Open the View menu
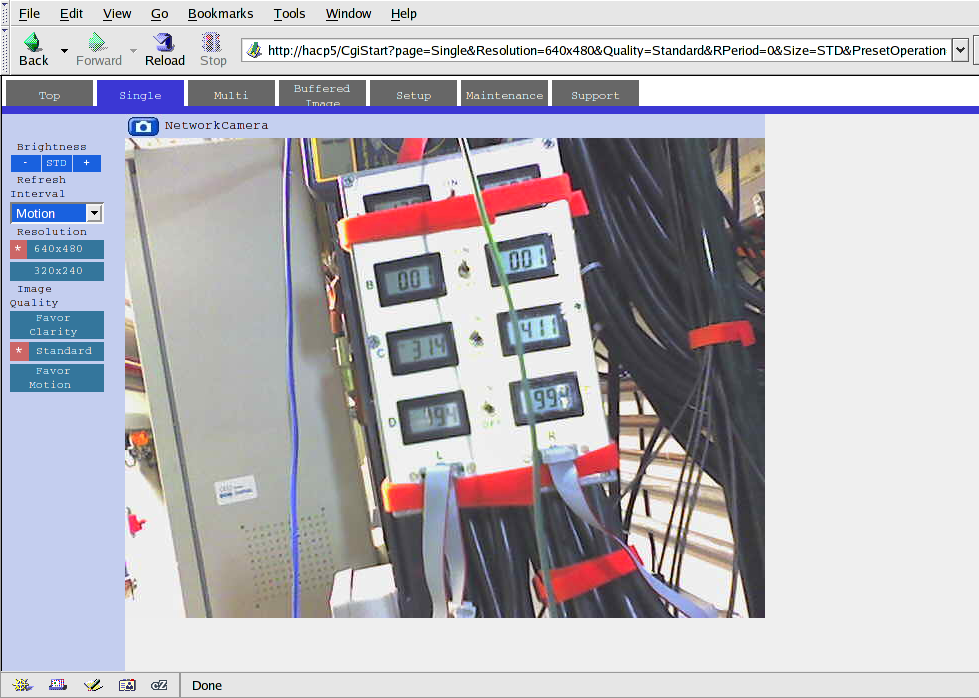Image resolution: width=979 pixels, height=698 pixels. tap(117, 14)
